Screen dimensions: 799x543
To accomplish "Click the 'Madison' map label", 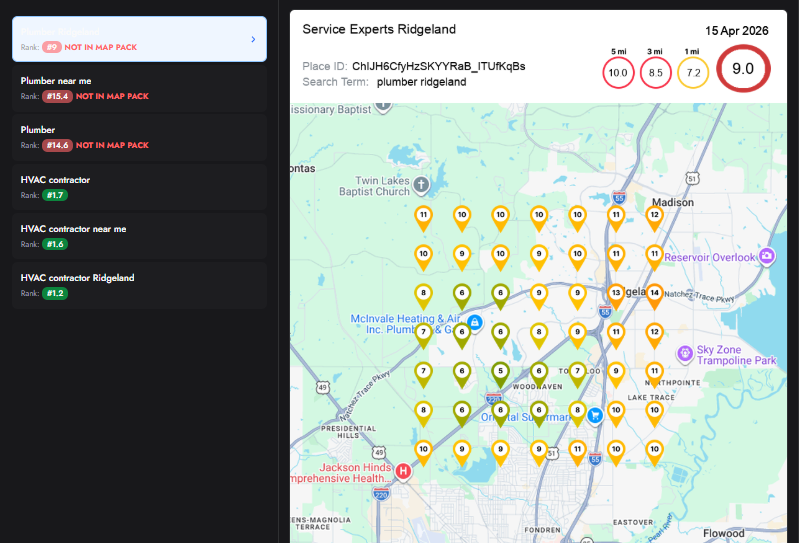I will [673, 202].
